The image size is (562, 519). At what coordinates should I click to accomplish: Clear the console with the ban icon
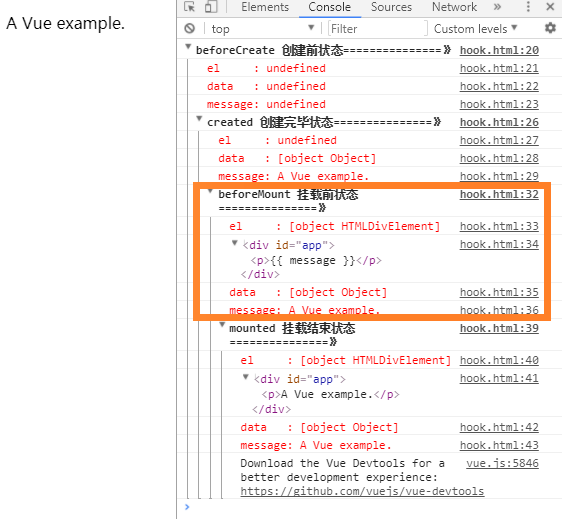click(190, 28)
